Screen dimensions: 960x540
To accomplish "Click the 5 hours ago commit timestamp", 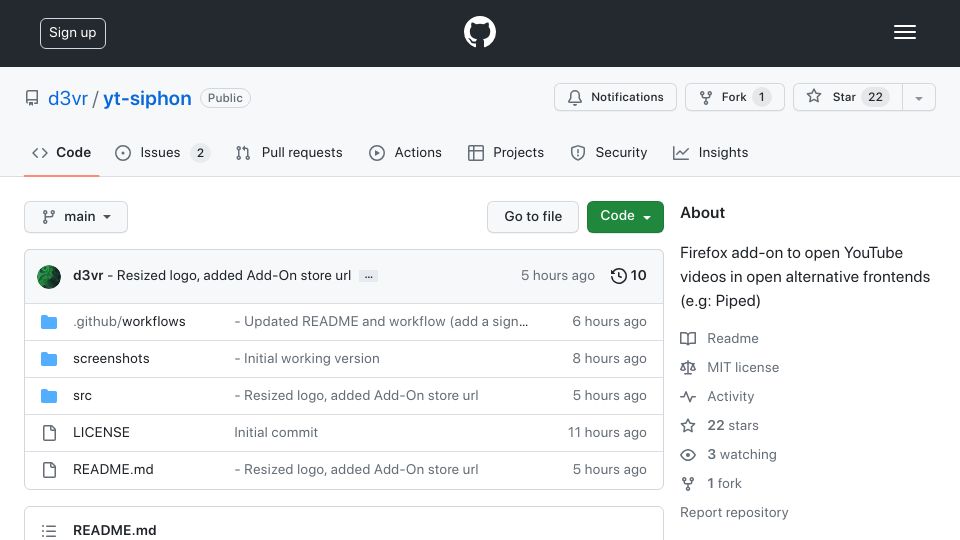I will click(558, 276).
